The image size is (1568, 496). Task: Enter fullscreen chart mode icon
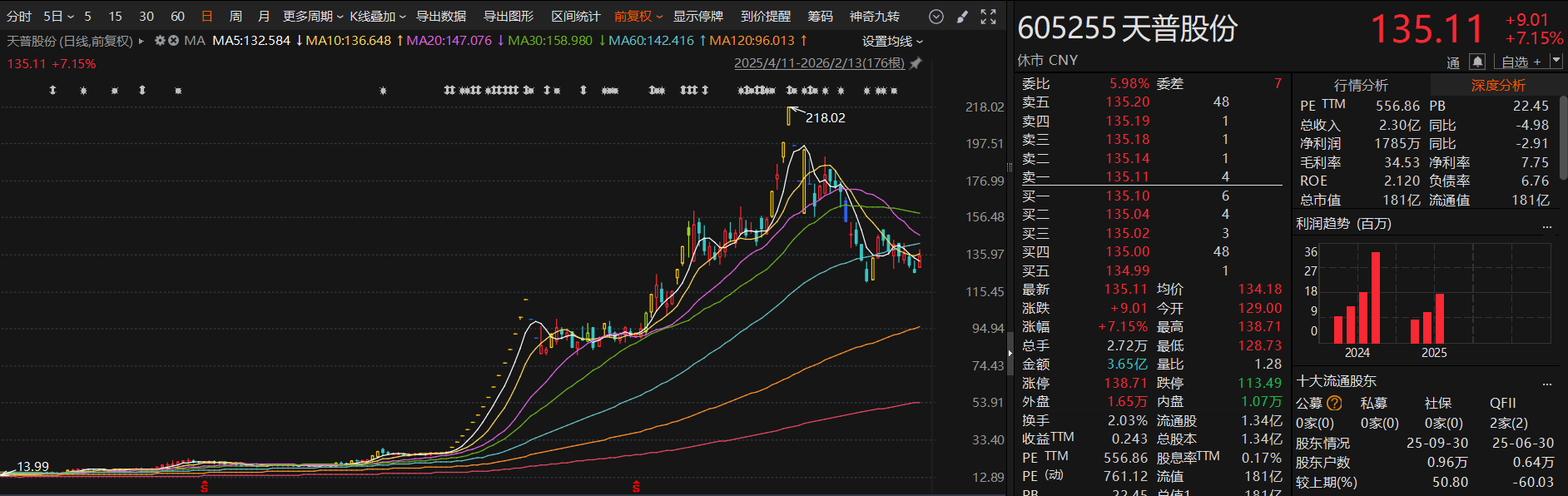point(988,17)
